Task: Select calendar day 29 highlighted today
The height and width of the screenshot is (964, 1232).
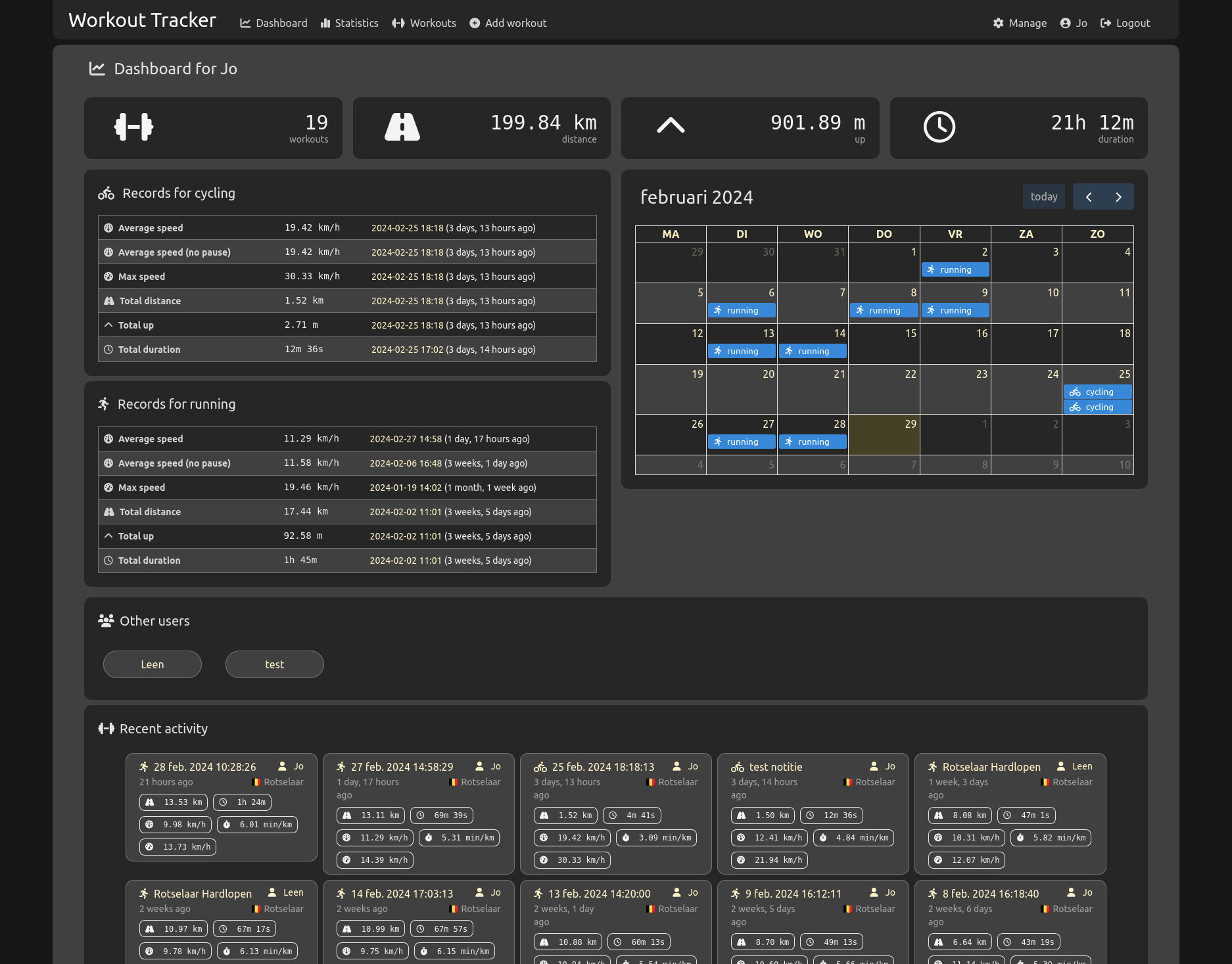Action: pos(884,434)
